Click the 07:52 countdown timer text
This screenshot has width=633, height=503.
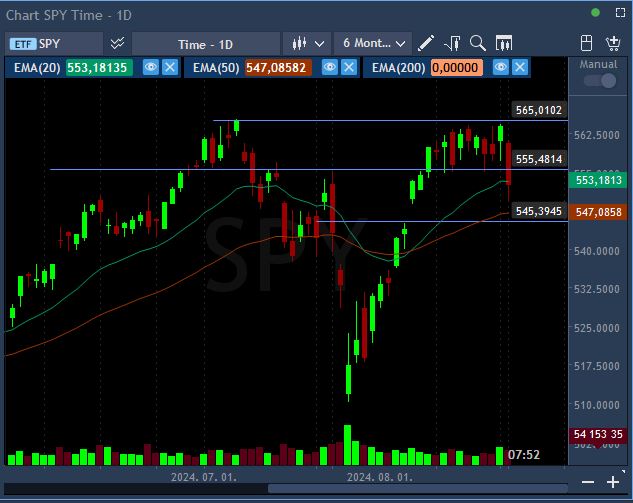524,455
